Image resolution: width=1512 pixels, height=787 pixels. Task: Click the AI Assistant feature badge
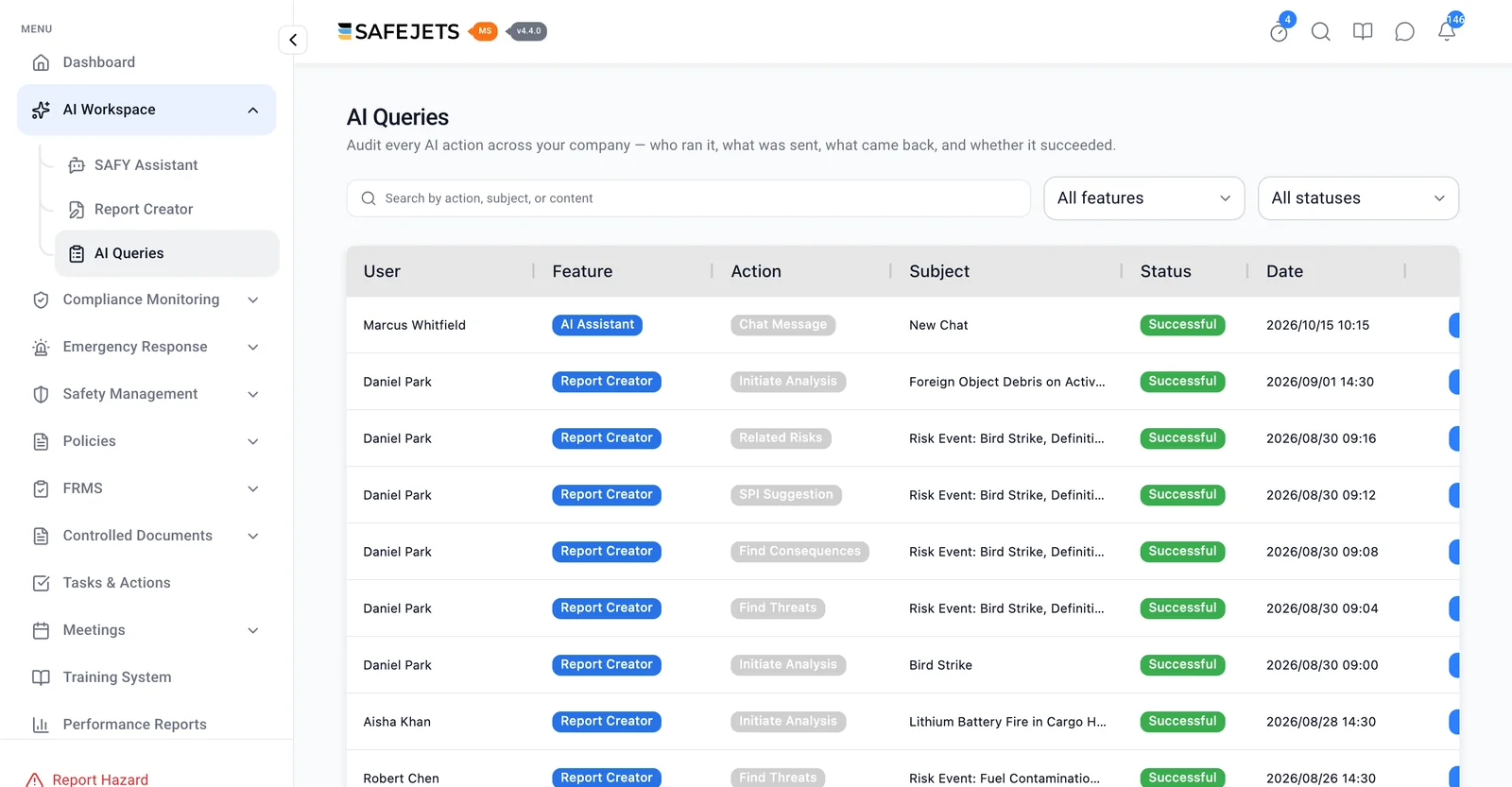click(x=597, y=325)
